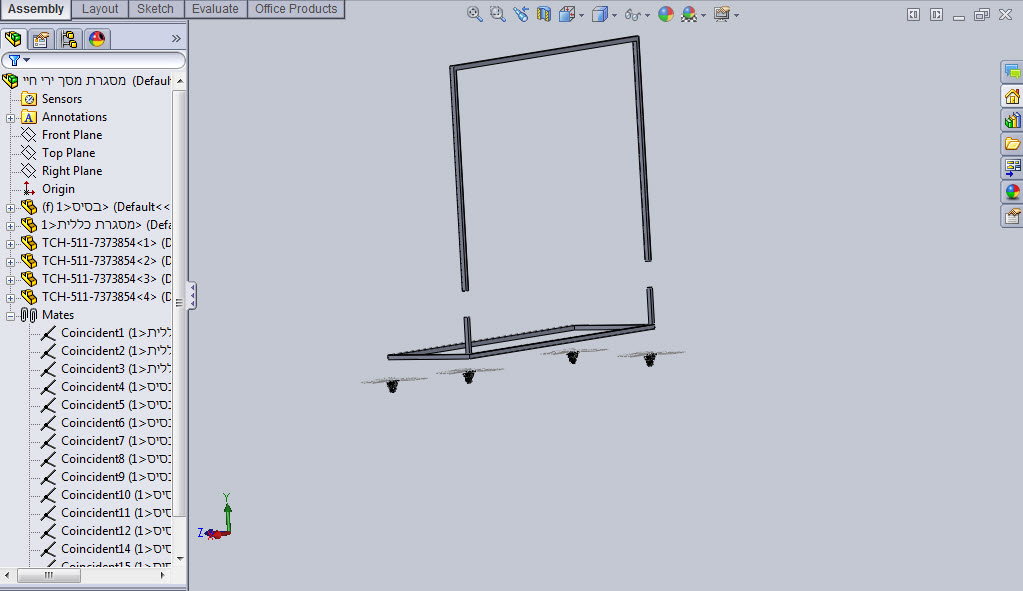
Task: Open the DisplayManager tab in left panel
Action: coord(97,39)
